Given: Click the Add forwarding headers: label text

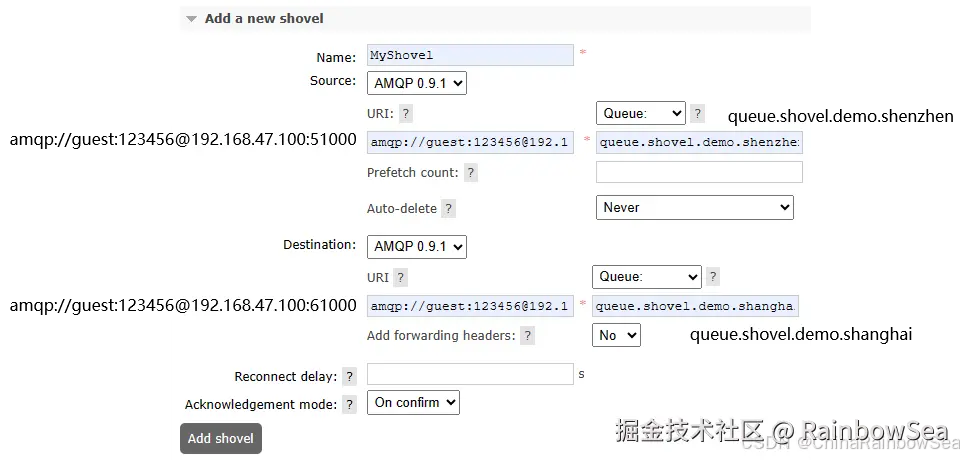Looking at the screenshot, I should pos(441,335).
